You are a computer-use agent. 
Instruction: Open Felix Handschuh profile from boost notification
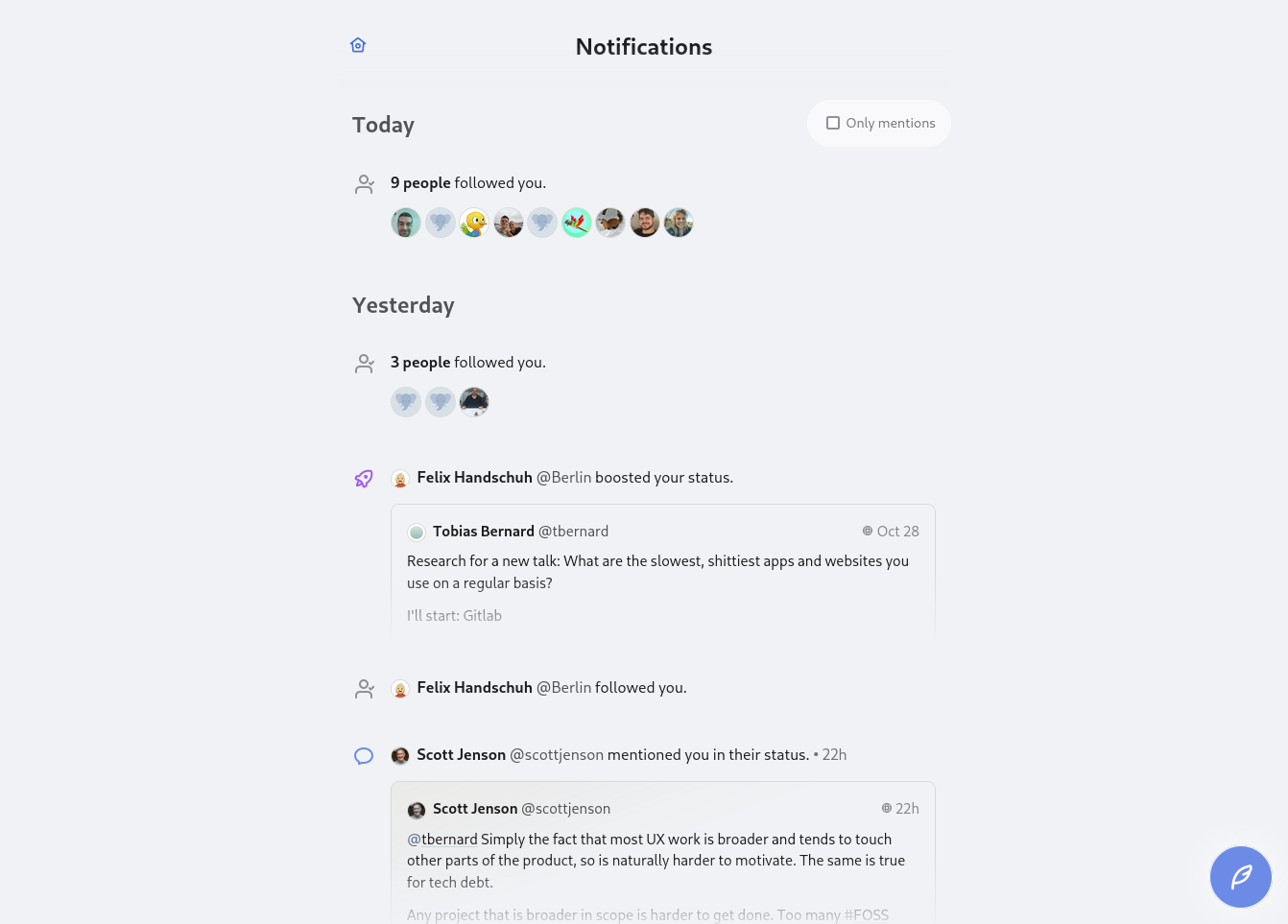pyautogui.click(x=474, y=478)
